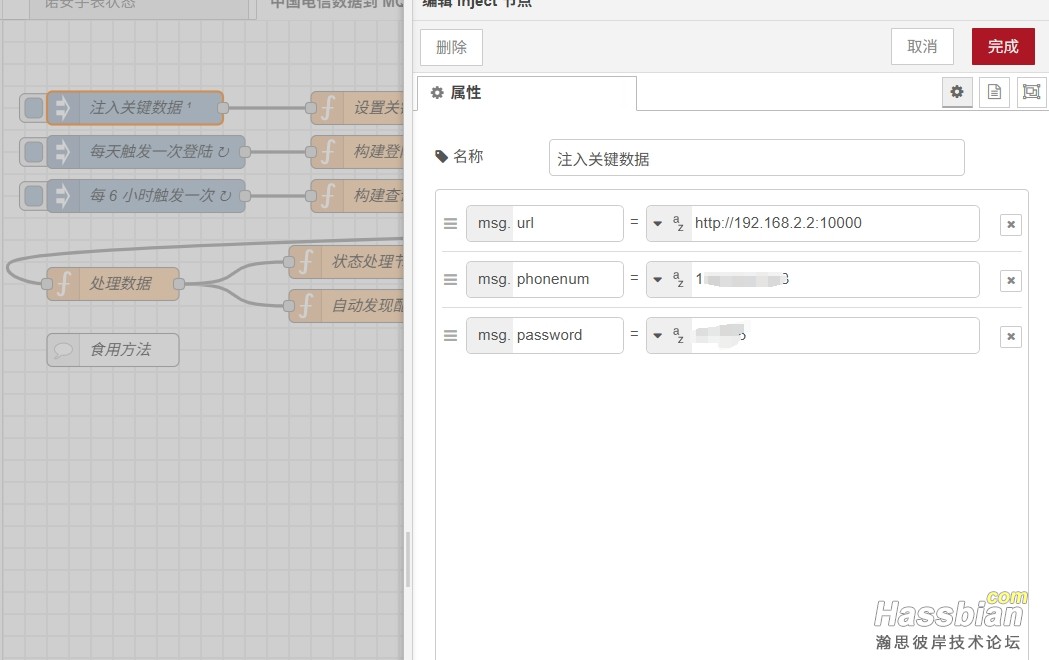Click output port of 注入关键数据 node
Image resolution: width=1049 pixels, height=660 pixels.
tap(223, 108)
